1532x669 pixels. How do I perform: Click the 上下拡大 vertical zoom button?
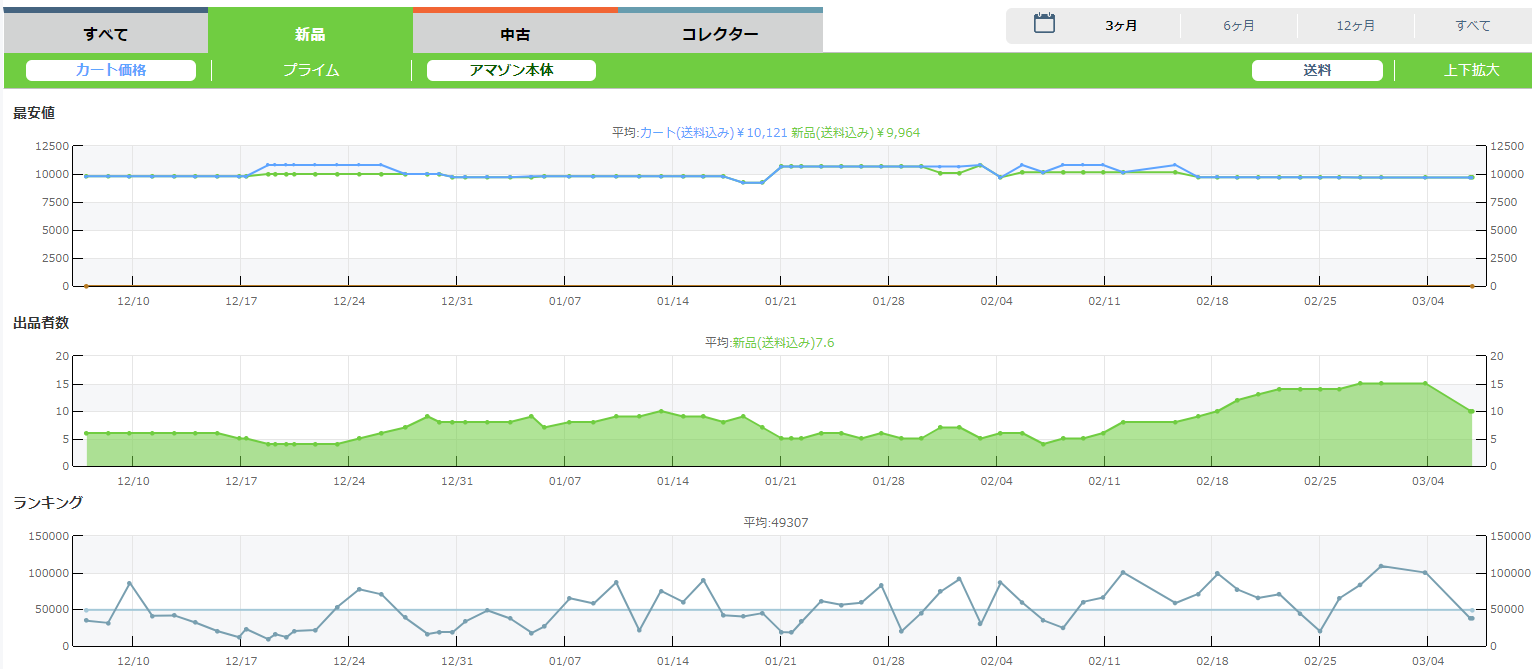point(1471,70)
